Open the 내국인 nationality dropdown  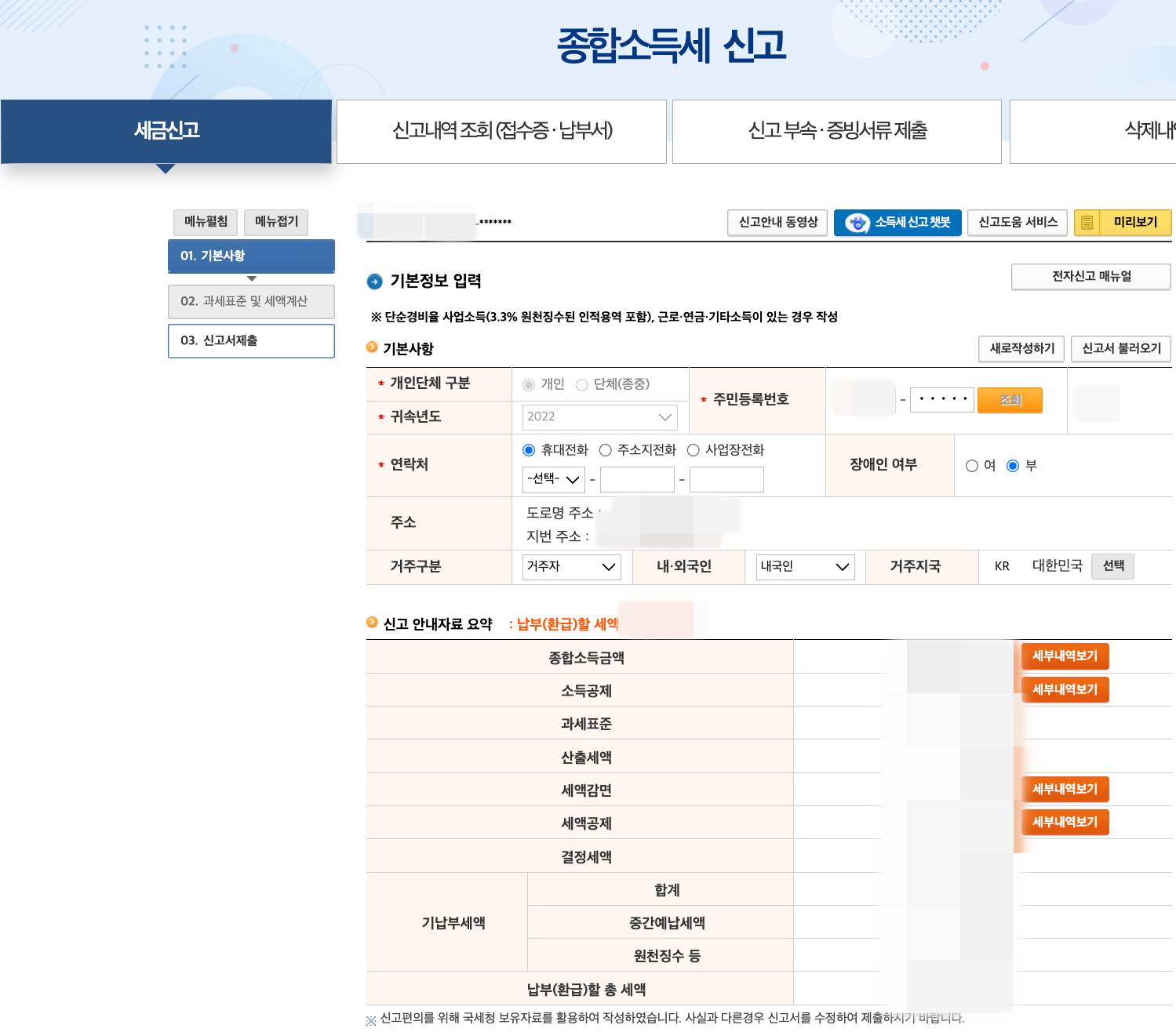pyautogui.click(x=804, y=567)
